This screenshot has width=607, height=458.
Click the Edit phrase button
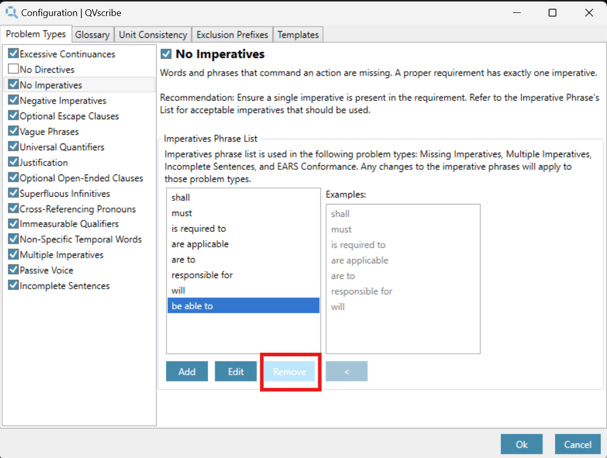[236, 371]
